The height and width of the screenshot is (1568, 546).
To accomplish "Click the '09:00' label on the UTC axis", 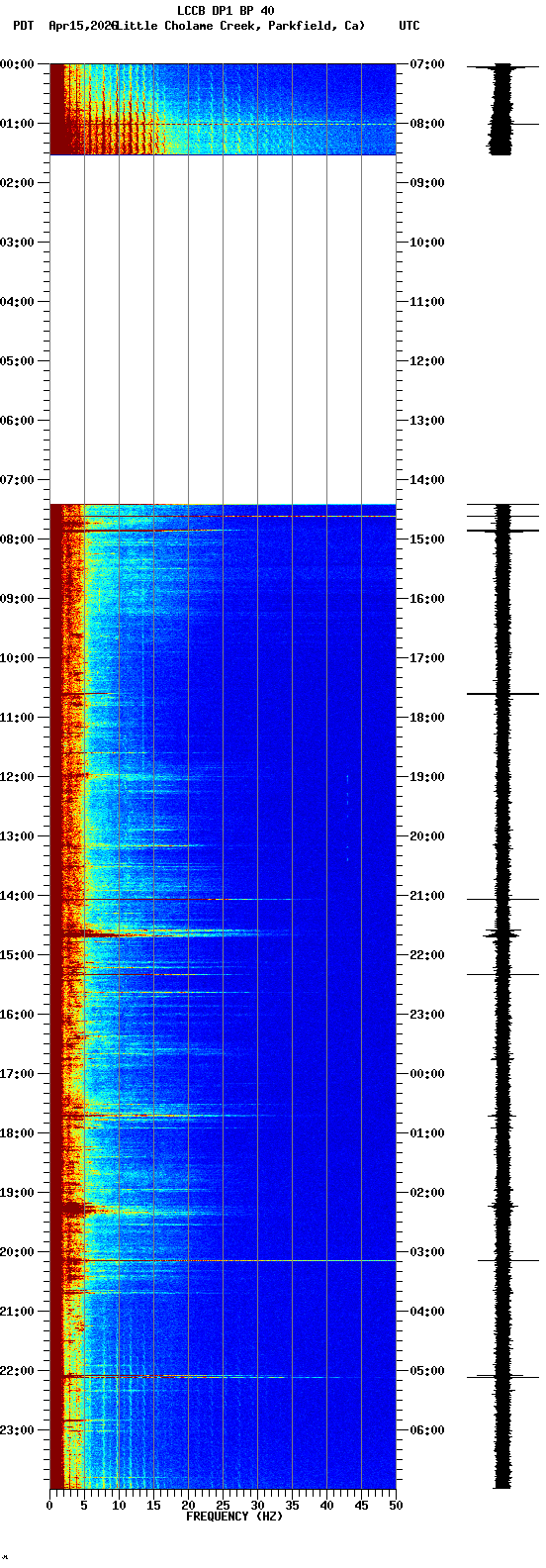I will [427, 183].
